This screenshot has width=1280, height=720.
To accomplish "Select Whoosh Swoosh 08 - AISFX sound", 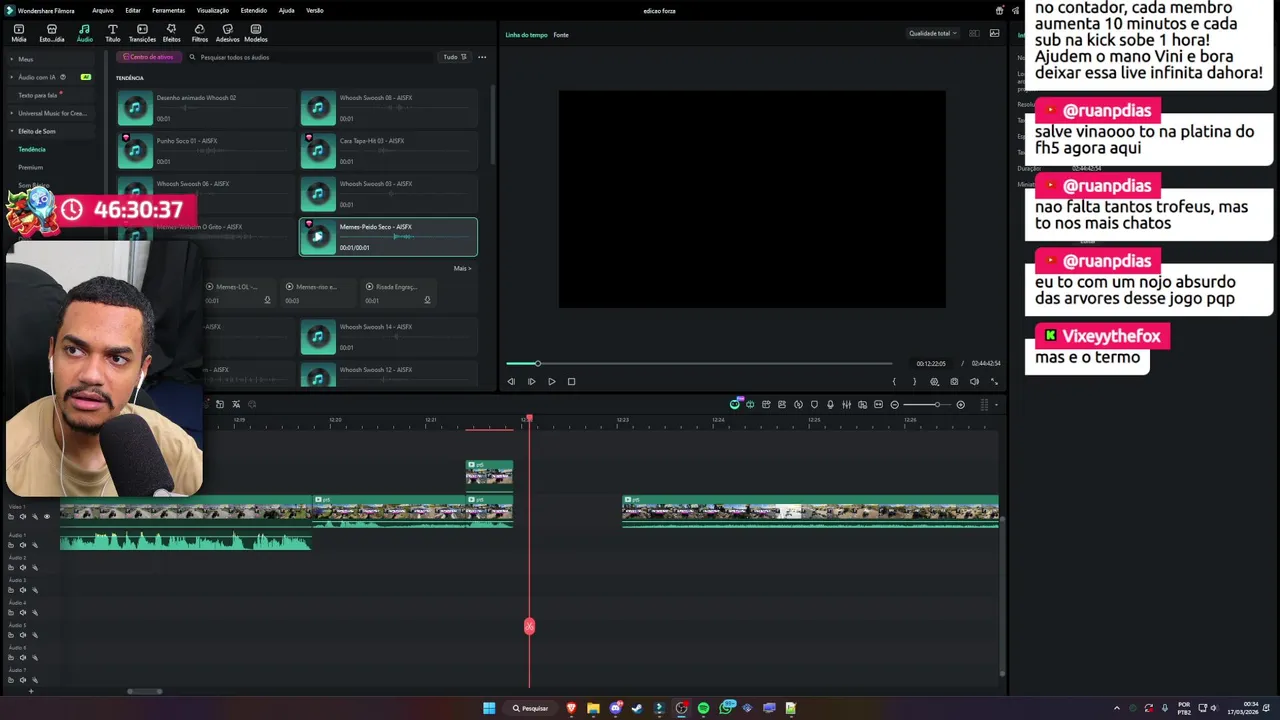I will tap(388, 107).
